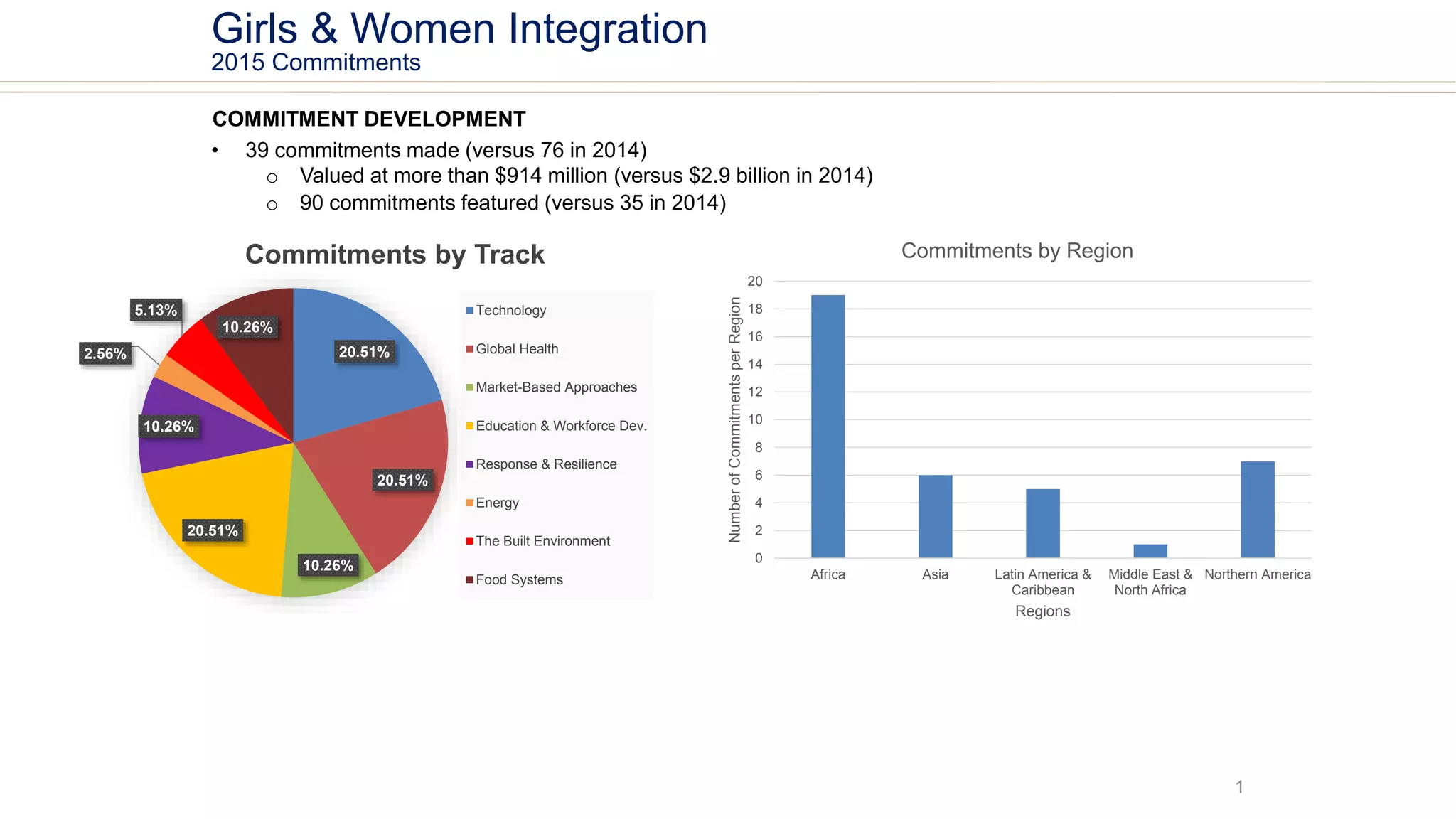
Task: Select the Middle East & North Africa bar
Action: 1150,551
